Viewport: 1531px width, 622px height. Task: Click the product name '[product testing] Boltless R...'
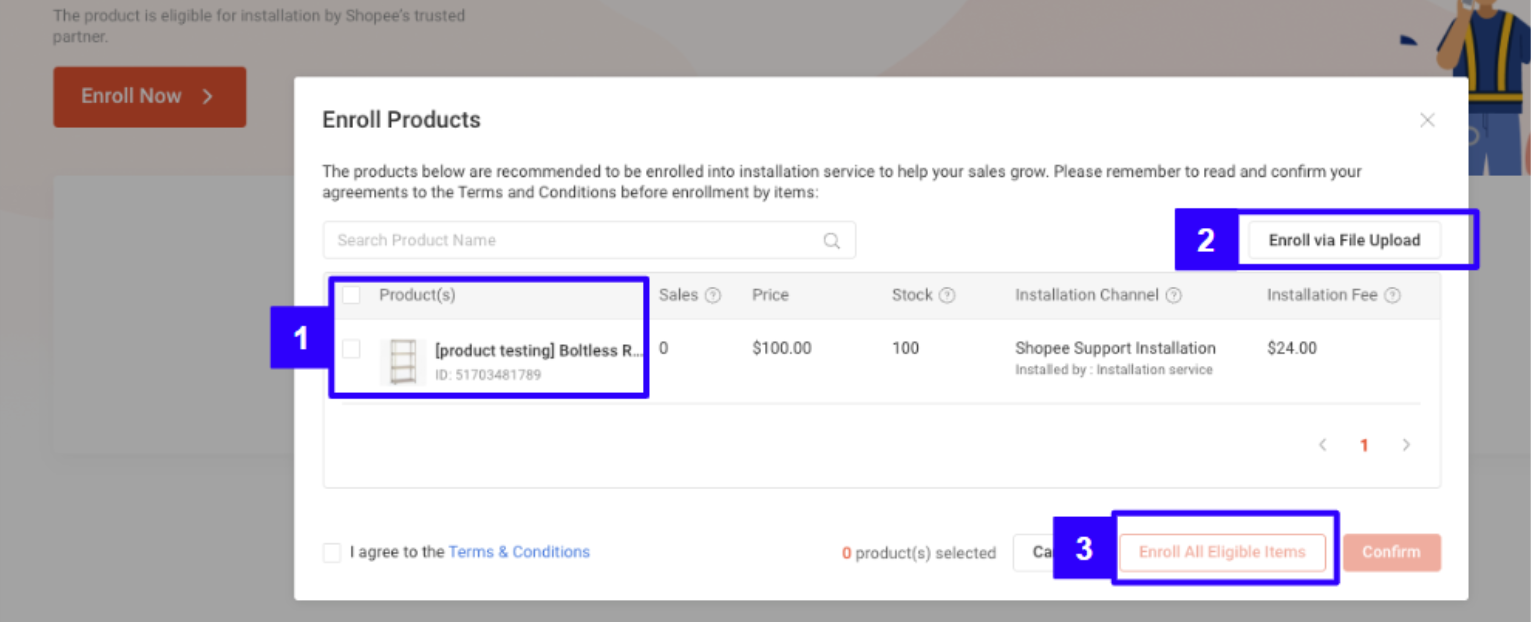pos(539,351)
